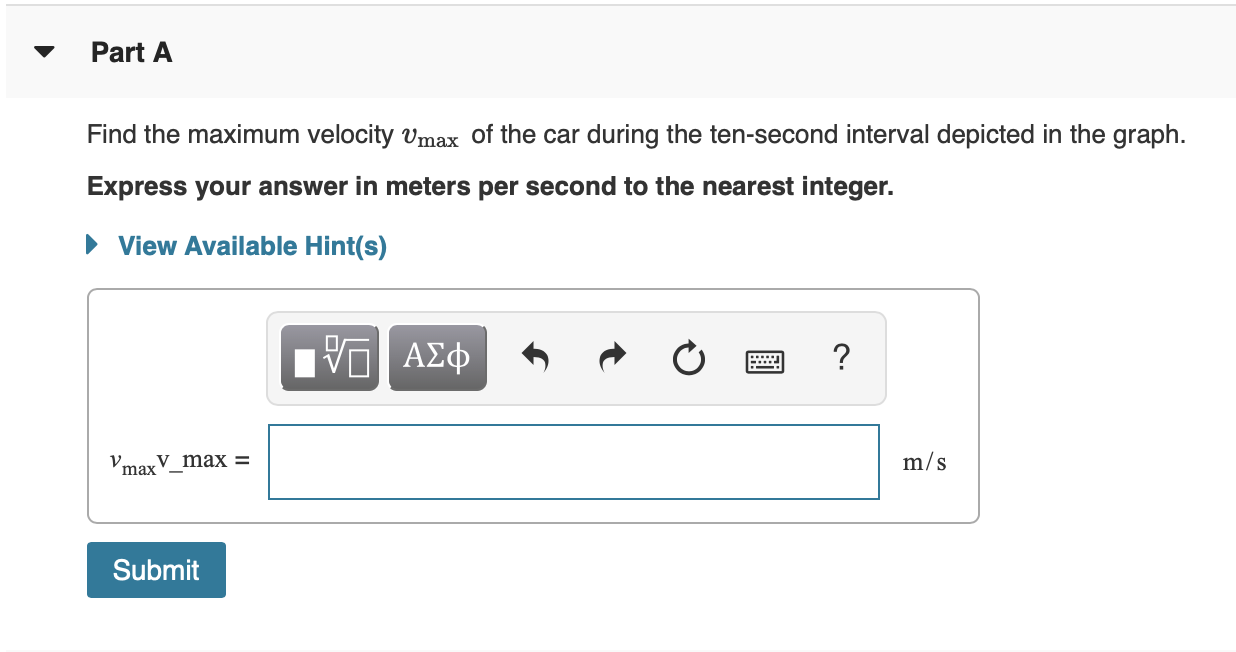Open the keyboard shortcuts icon
1236x652 pixels.
tap(764, 360)
